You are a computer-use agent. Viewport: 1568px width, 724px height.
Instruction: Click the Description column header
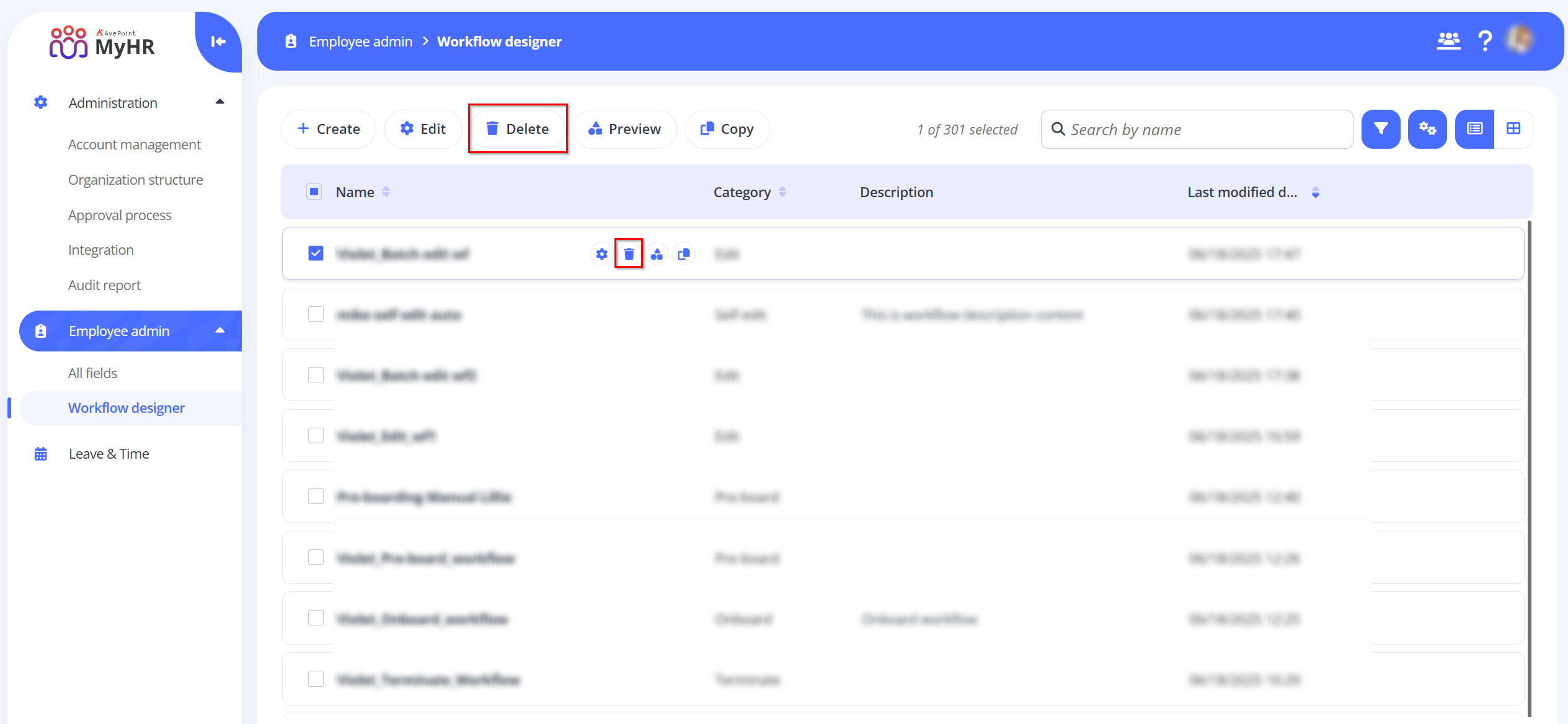coord(897,192)
